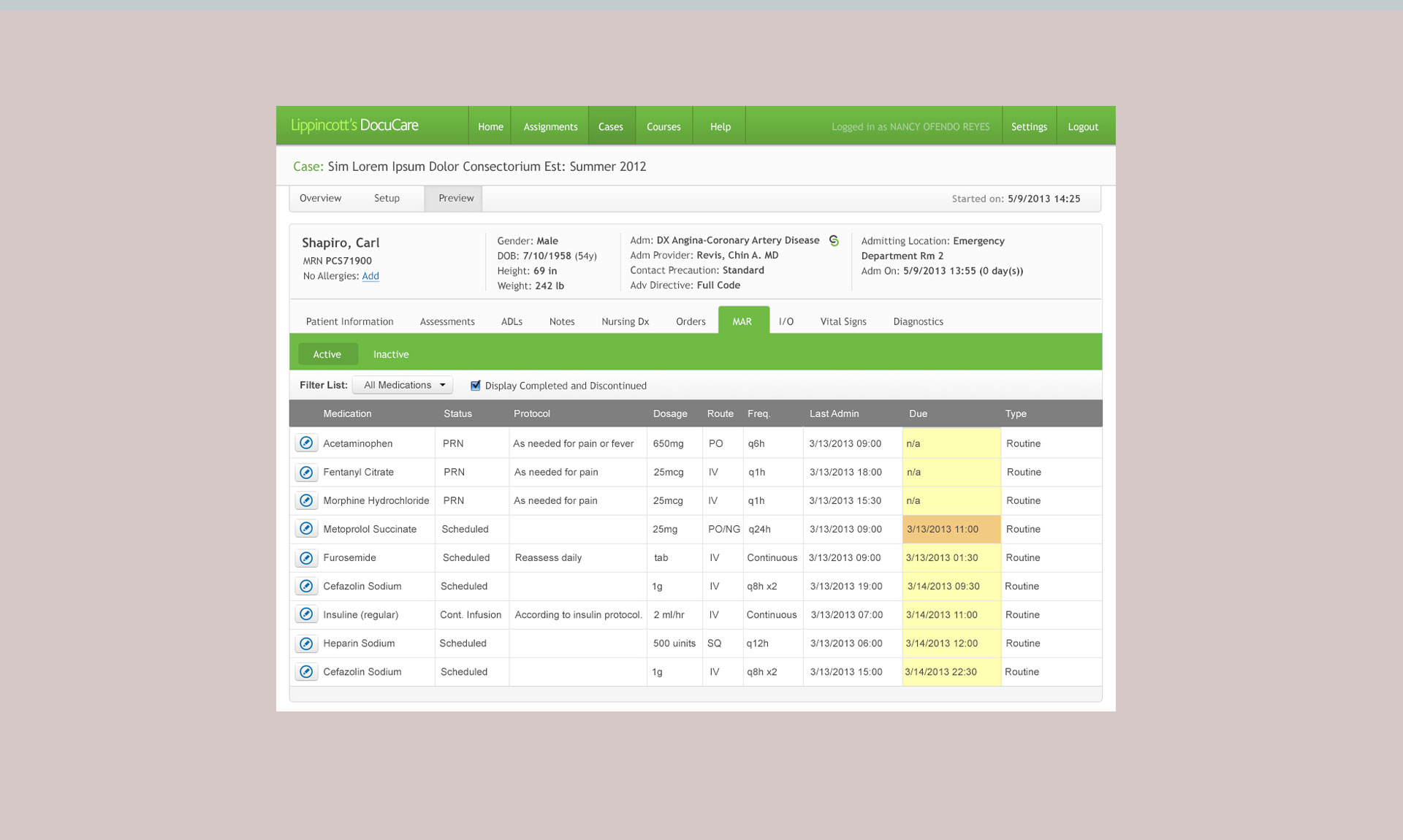Uncheck Display Completed and Discontinued
The image size is (1403, 840).
(476, 385)
